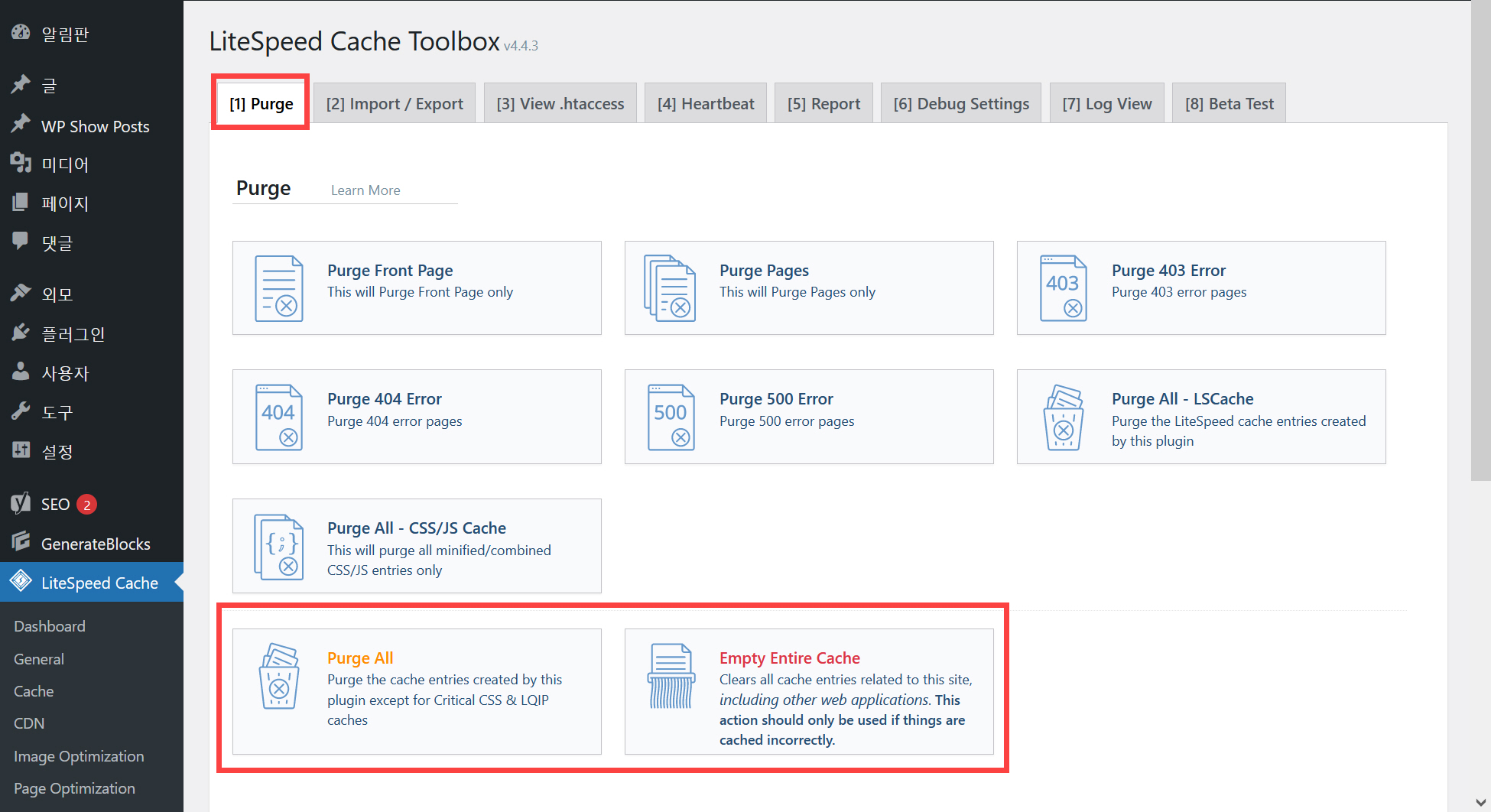This screenshot has width=1491, height=812.
Task: Click the Purge All - LSCache title
Action: [1182, 399]
